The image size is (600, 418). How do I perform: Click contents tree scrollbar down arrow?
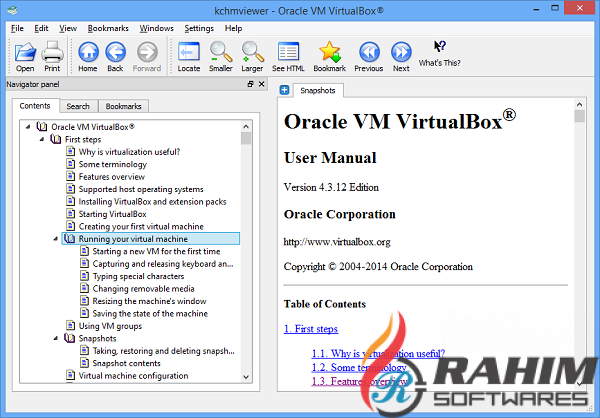246,377
